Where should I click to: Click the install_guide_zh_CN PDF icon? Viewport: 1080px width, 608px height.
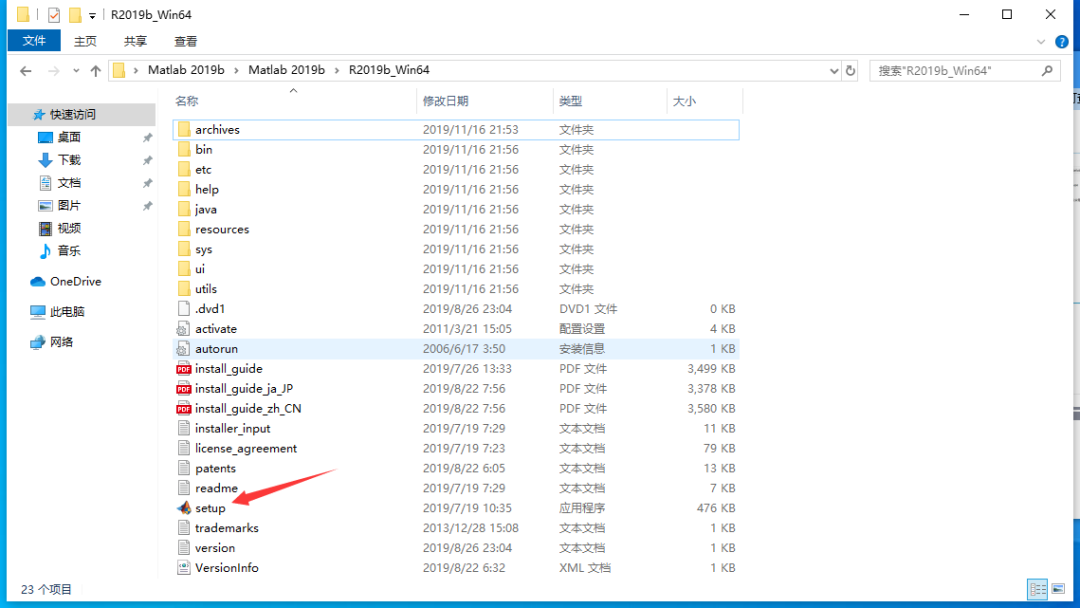[x=184, y=409]
